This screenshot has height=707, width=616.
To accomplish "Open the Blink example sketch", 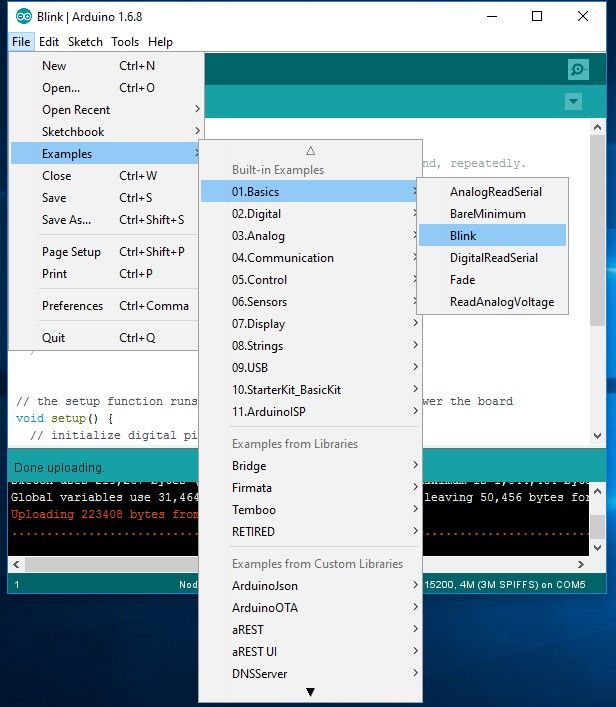I will pos(492,235).
